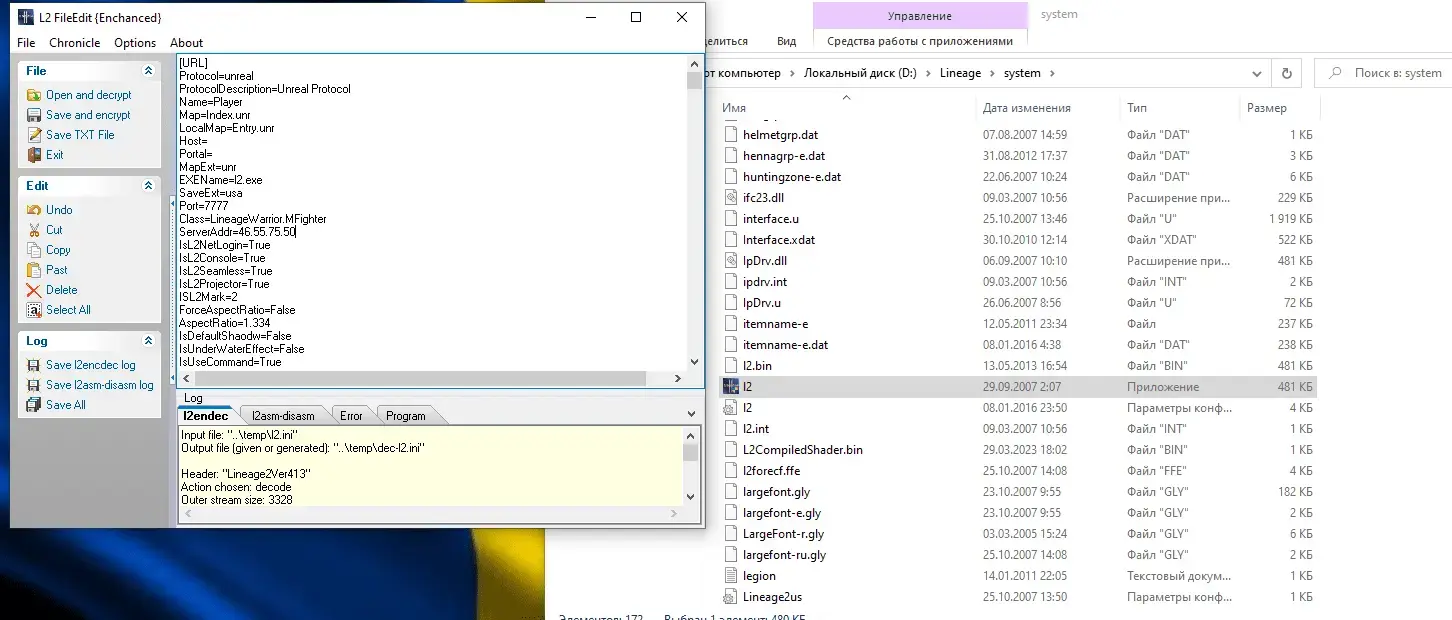Click the Save l2encdec log icon
The width and height of the screenshot is (1452, 620).
(34, 365)
